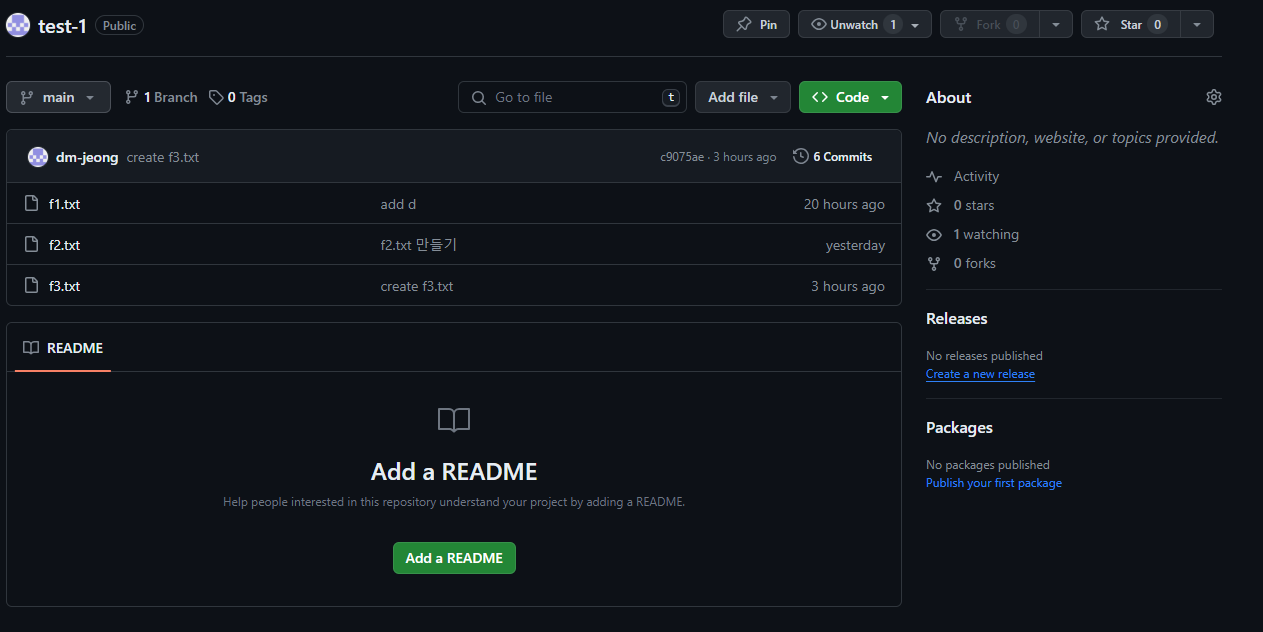Click the file icon next to f3.txt
Image resolution: width=1263 pixels, height=632 pixels.
tap(31, 286)
